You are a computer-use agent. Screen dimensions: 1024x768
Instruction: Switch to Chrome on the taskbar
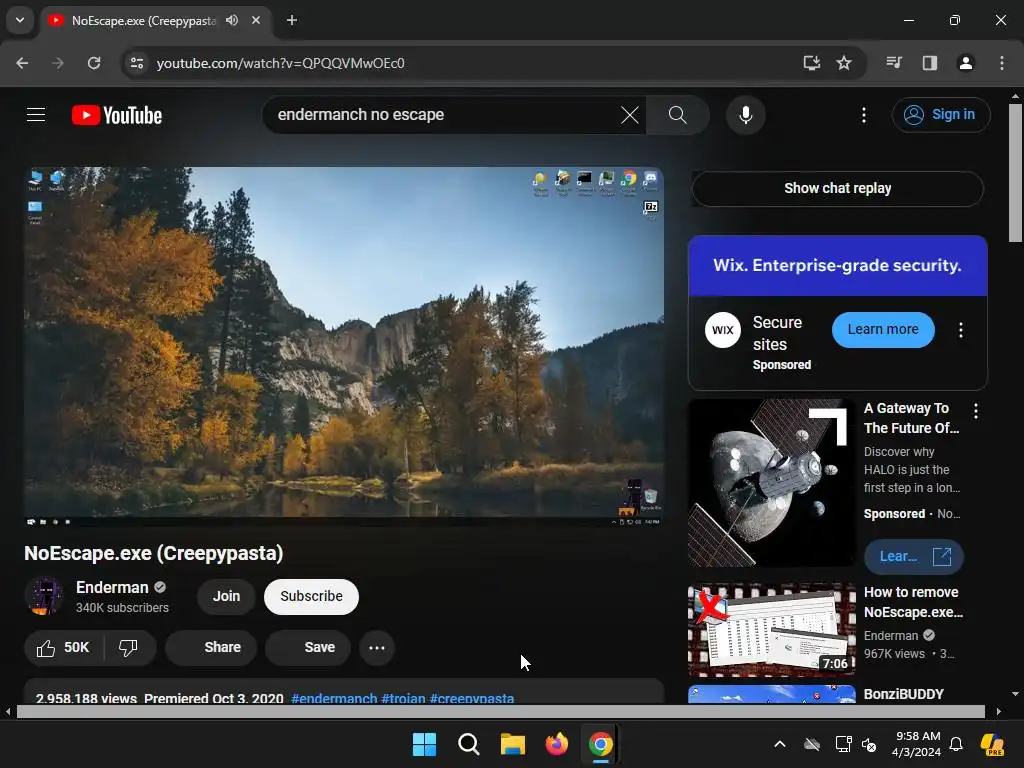coord(601,744)
